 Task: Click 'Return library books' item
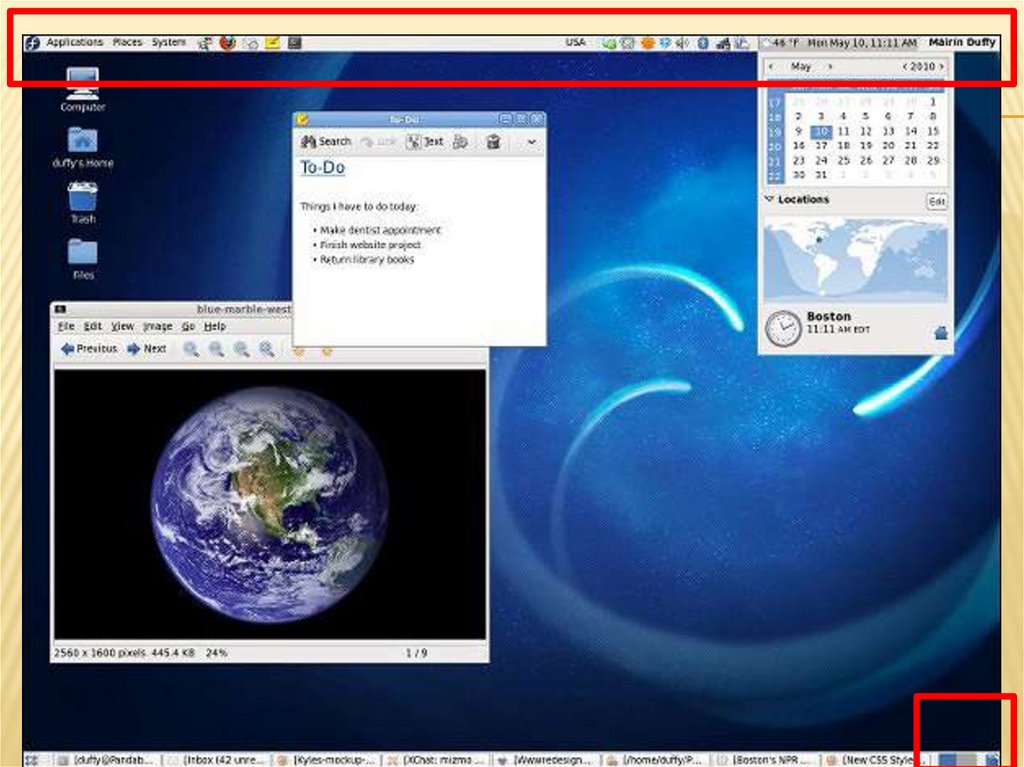[366, 259]
